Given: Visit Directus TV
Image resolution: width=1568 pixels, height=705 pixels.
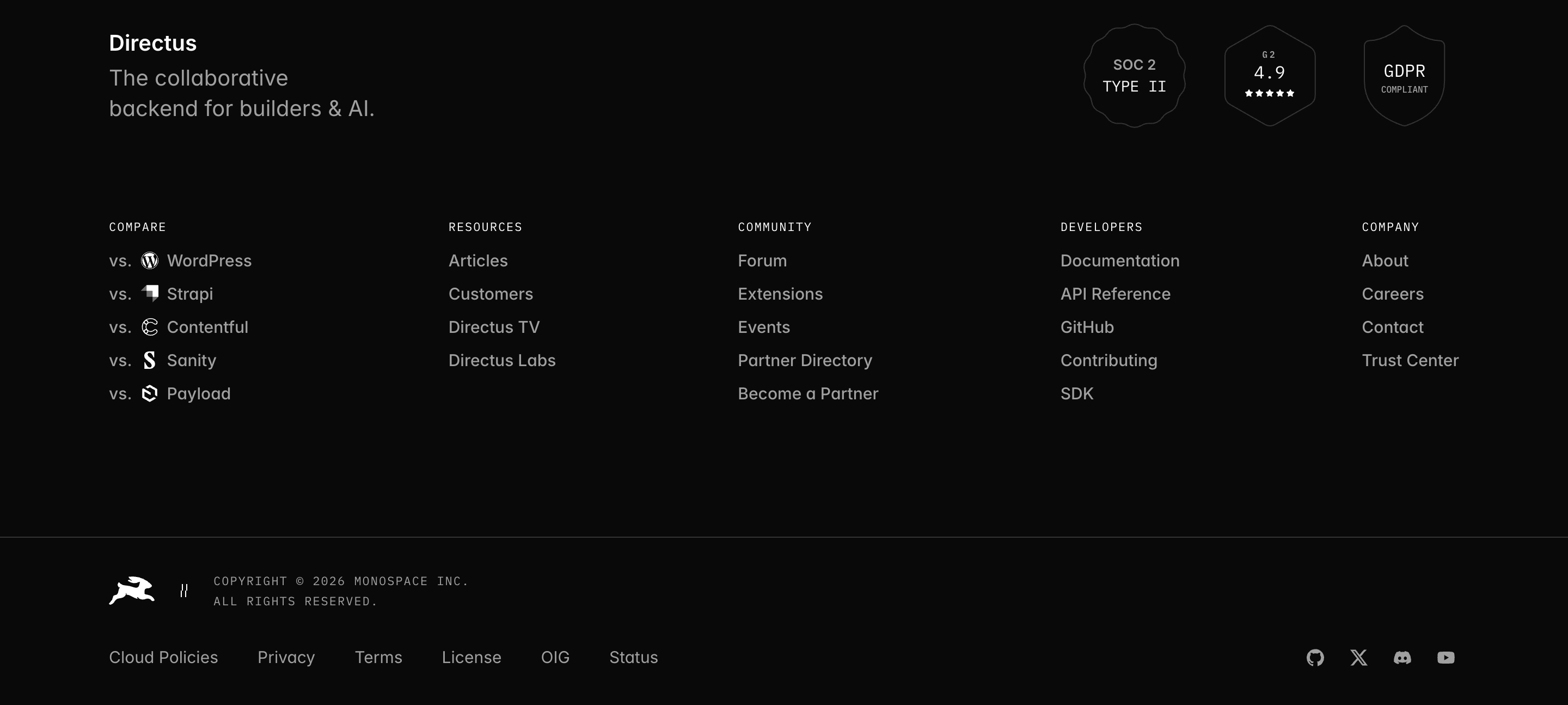Looking at the screenshot, I should 494,327.
